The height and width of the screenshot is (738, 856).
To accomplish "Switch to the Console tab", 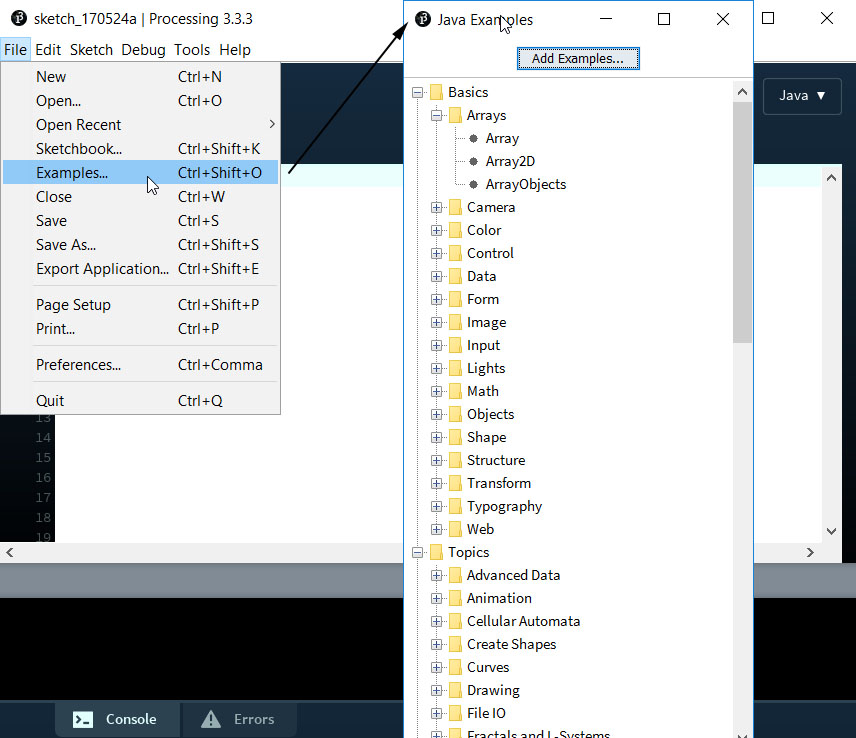I will coord(117,719).
